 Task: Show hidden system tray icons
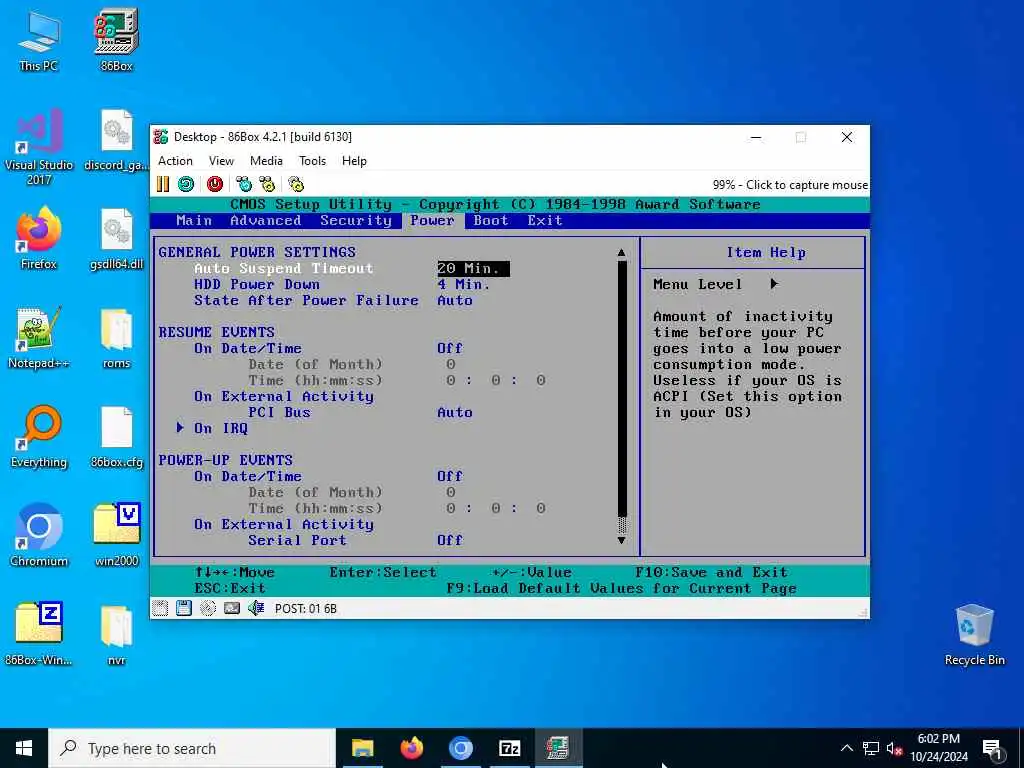tap(846, 748)
